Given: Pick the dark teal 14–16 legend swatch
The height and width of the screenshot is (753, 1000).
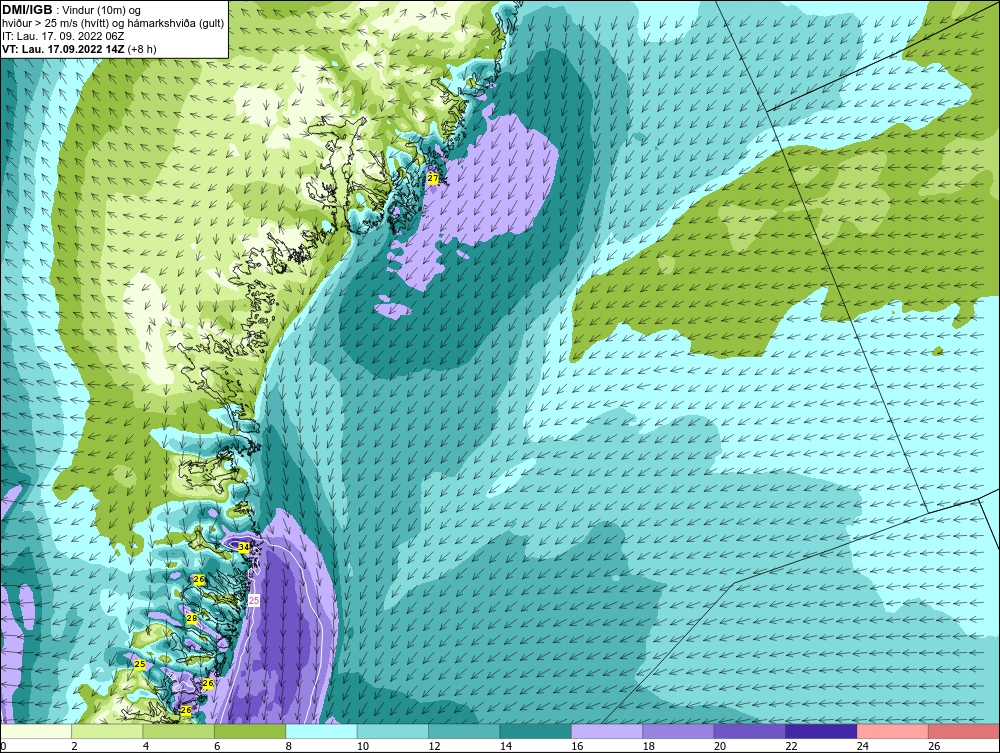Looking at the screenshot, I should (x=536, y=731).
